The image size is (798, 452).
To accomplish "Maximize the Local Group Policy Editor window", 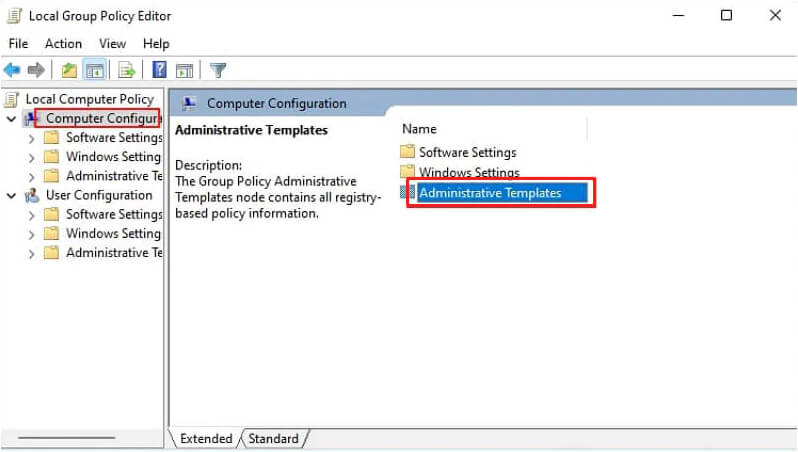I will click(x=726, y=15).
